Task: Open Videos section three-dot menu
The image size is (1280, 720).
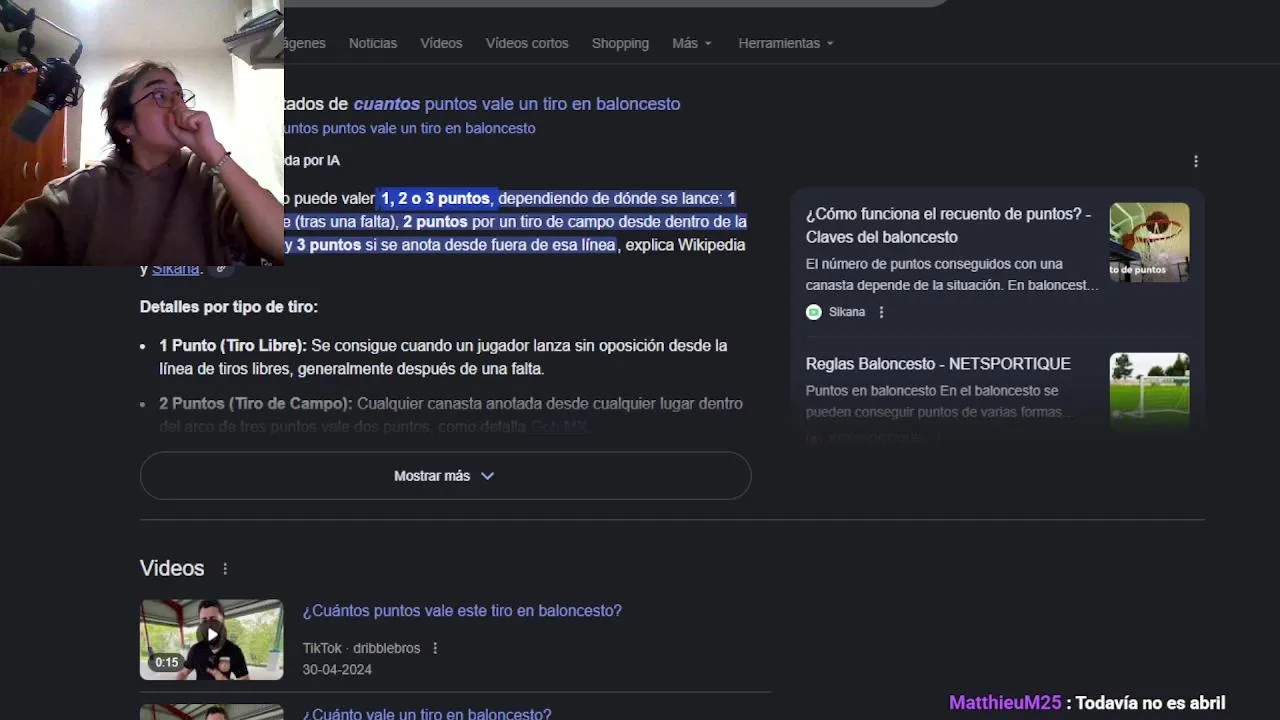Action: [x=225, y=569]
